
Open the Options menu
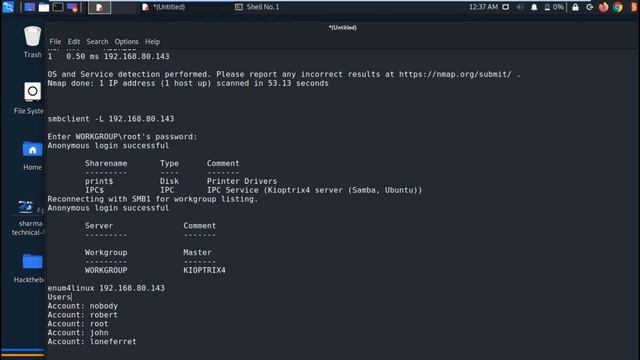click(x=126, y=42)
